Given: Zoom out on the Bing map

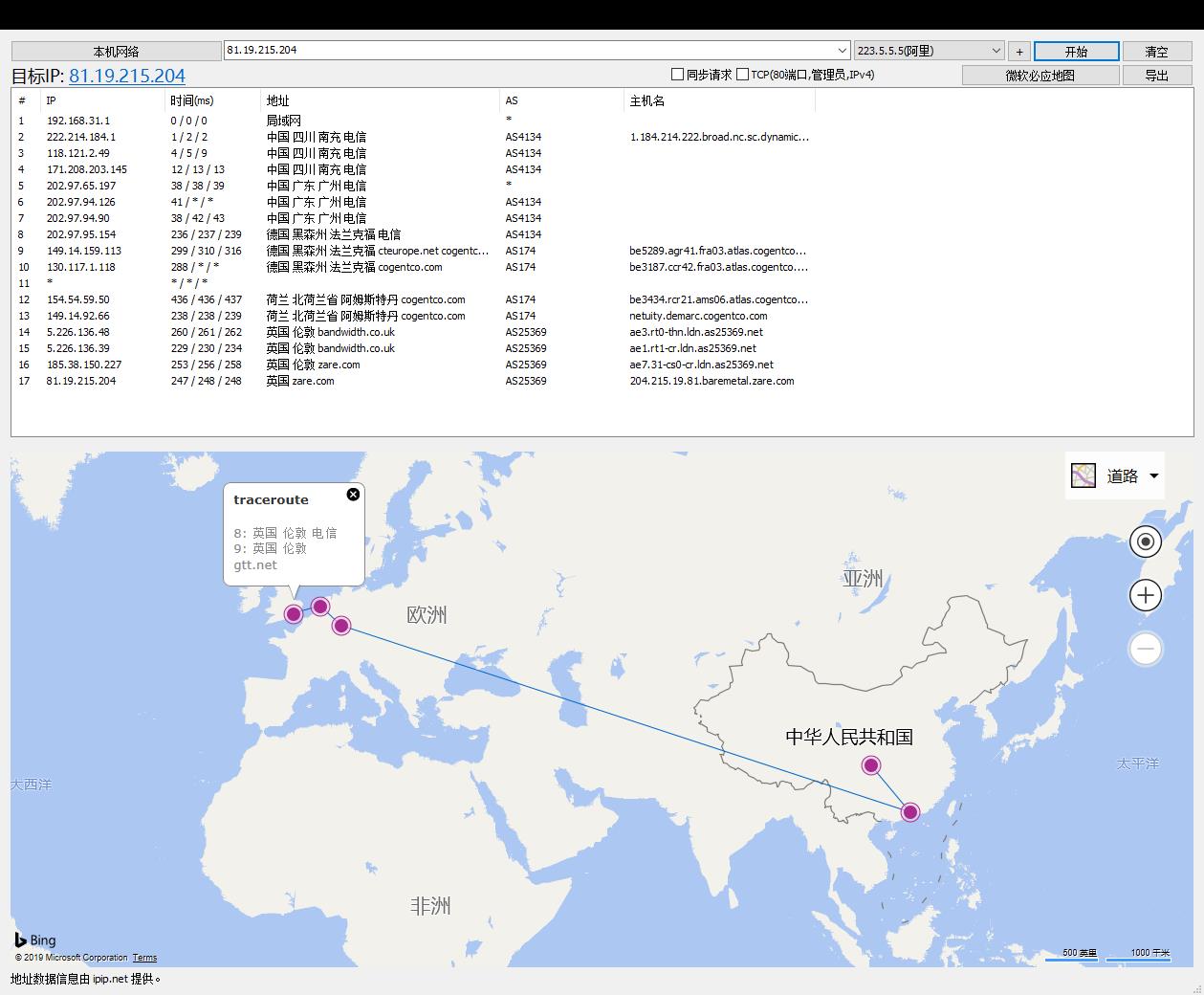Looking at the screenshot, I should pyautogui.click(x=1145, y=649).
